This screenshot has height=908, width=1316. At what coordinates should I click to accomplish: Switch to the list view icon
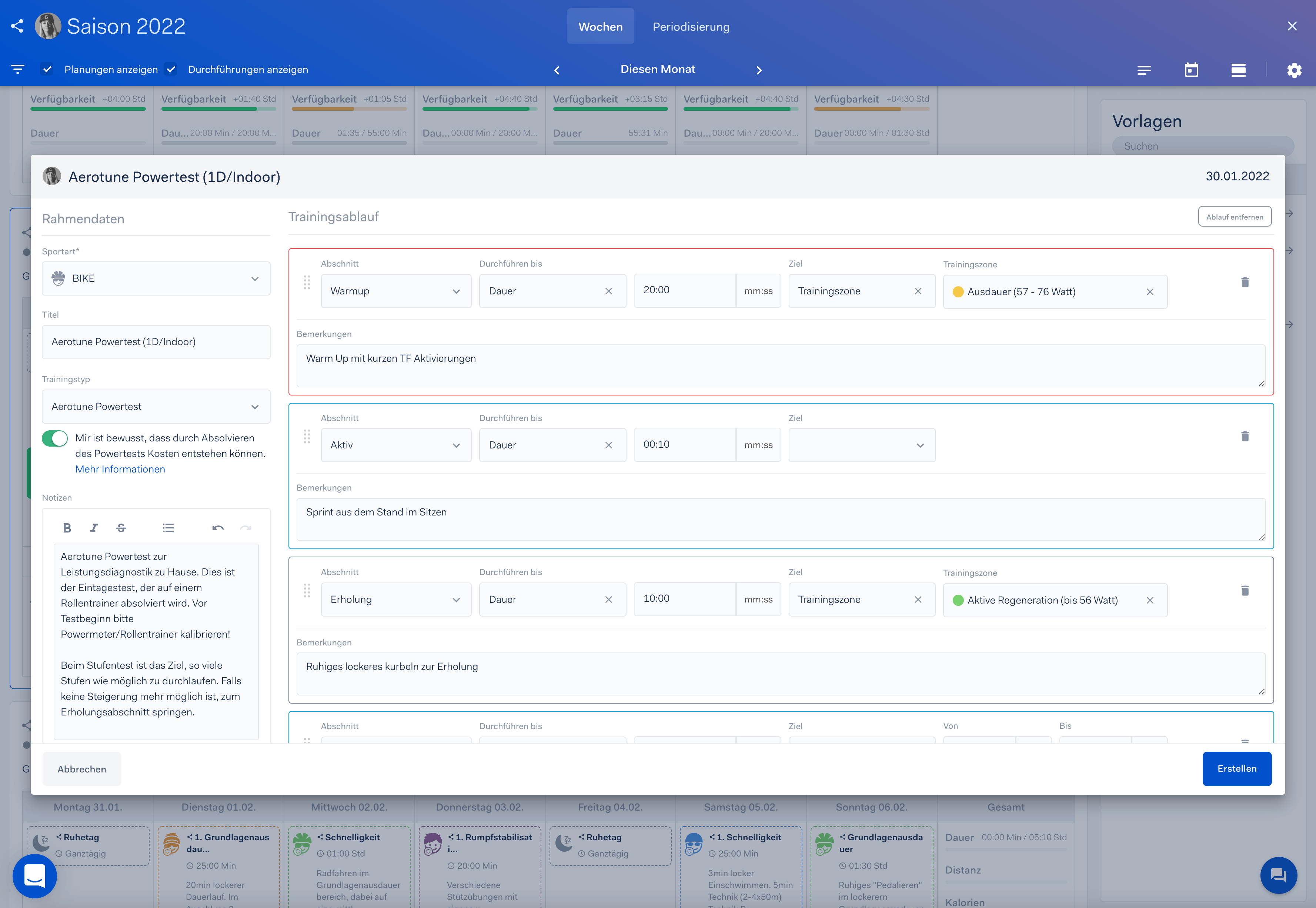point(1144,70)
